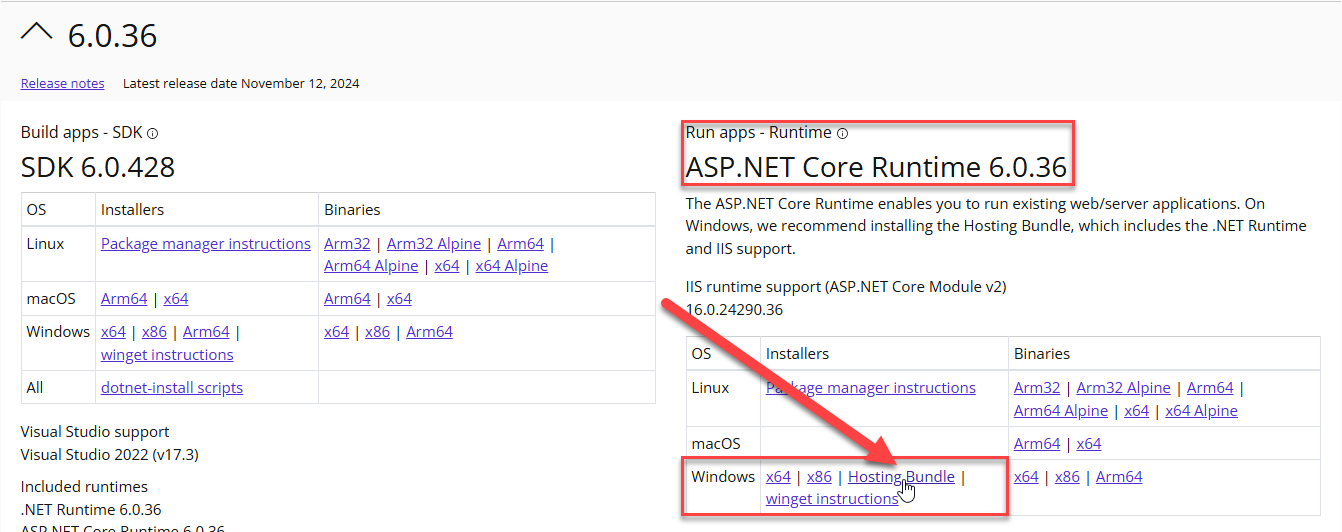The height and width of the screenshot is (532, 1342).
Task: Download SDK macOS x64 binary
Action: [399, 299]
